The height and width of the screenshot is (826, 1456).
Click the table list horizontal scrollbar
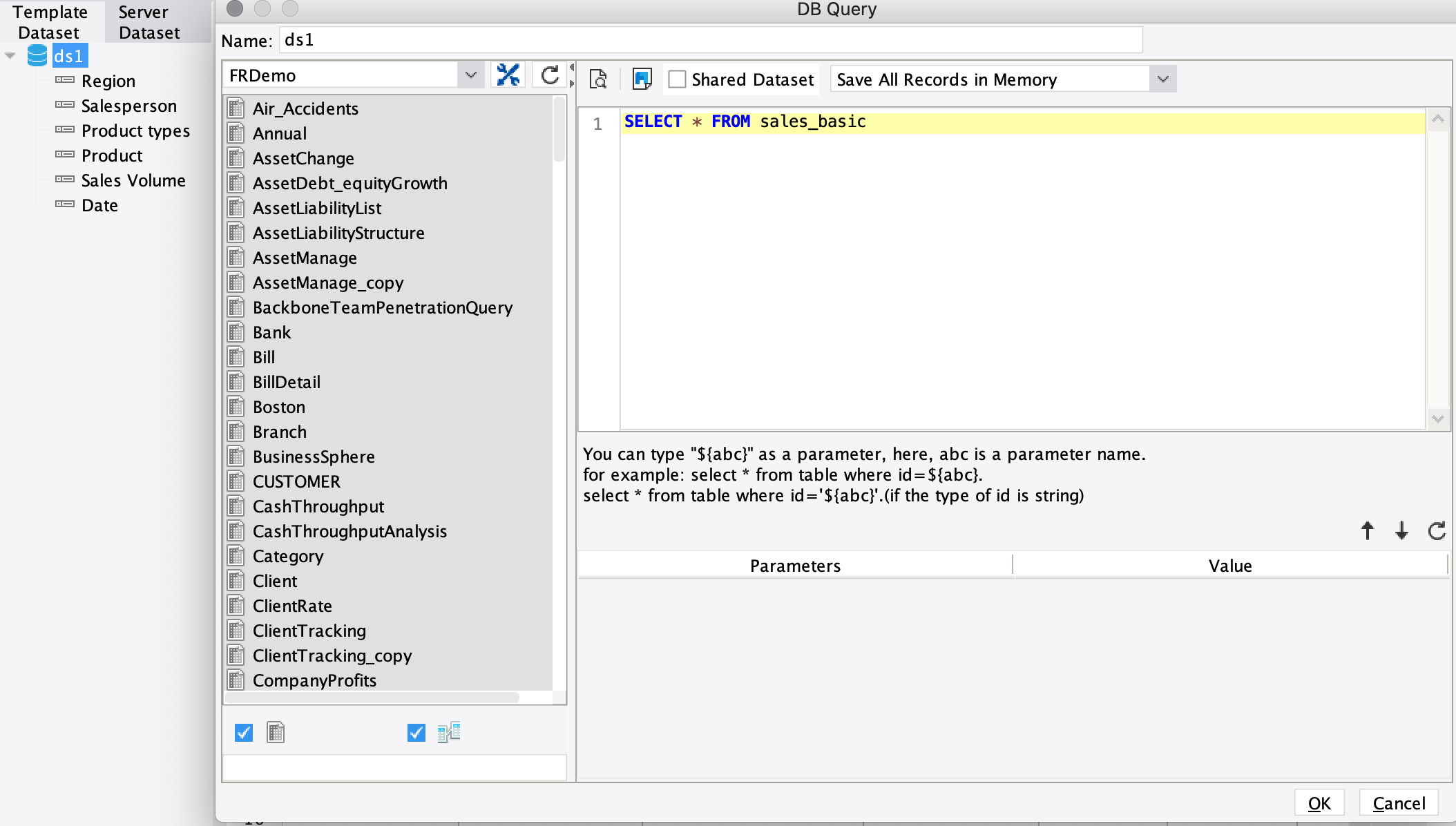click(372, 698)
